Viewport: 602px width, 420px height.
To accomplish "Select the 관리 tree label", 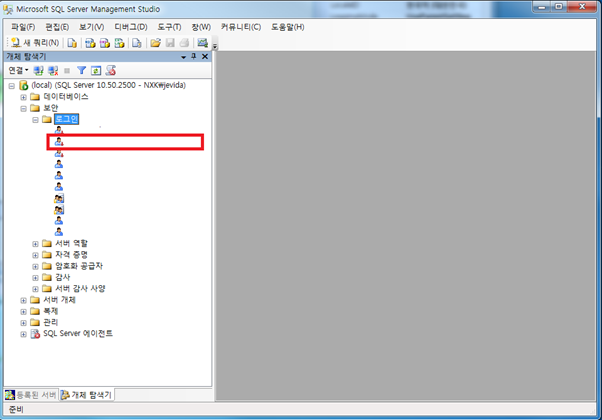I will pyautogui.click(x=50, y=322).
